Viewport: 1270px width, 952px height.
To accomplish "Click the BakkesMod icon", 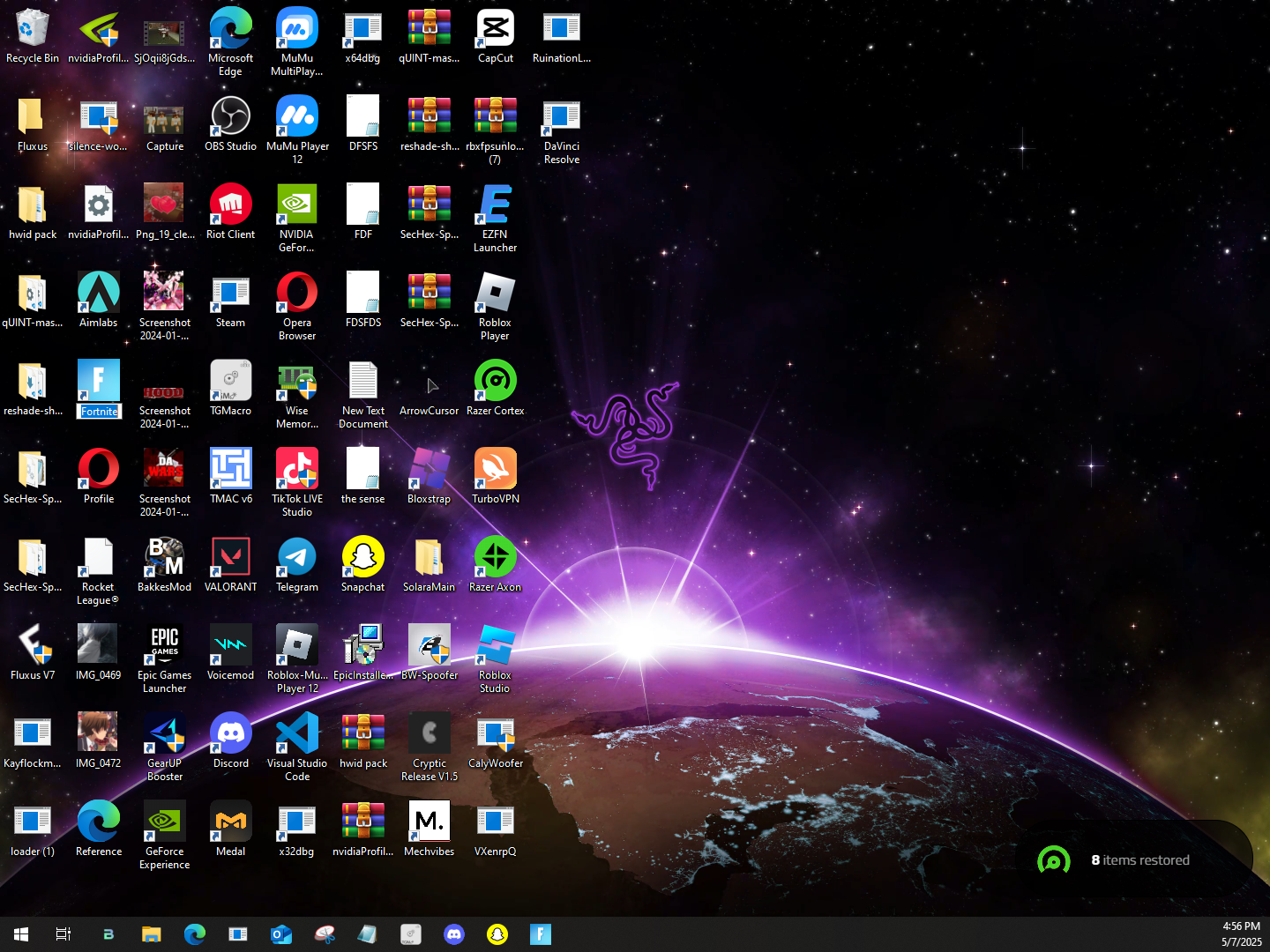I will pyautogui.click(x=165, y=566).
